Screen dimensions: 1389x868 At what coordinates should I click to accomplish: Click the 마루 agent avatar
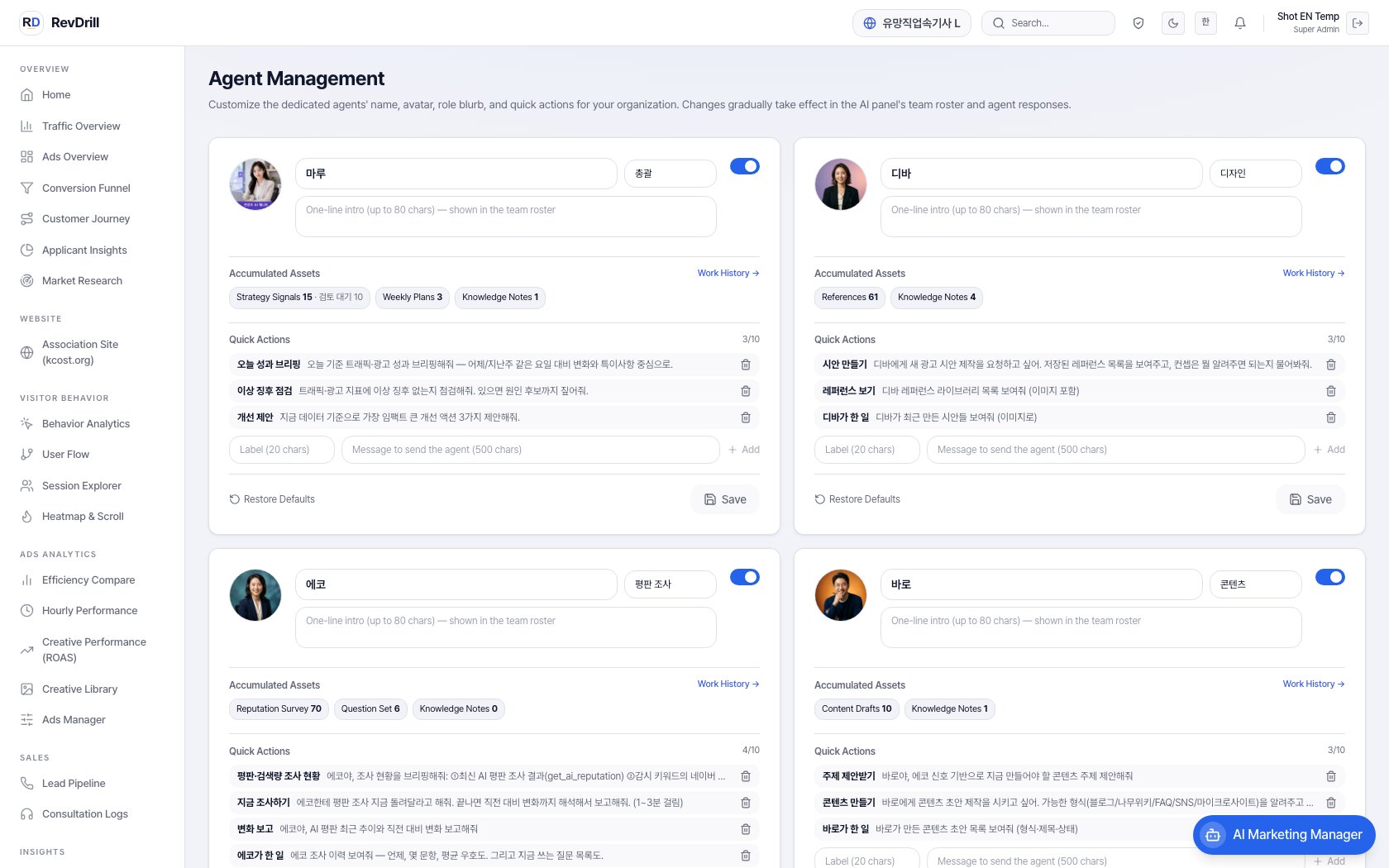pos(255,184)
